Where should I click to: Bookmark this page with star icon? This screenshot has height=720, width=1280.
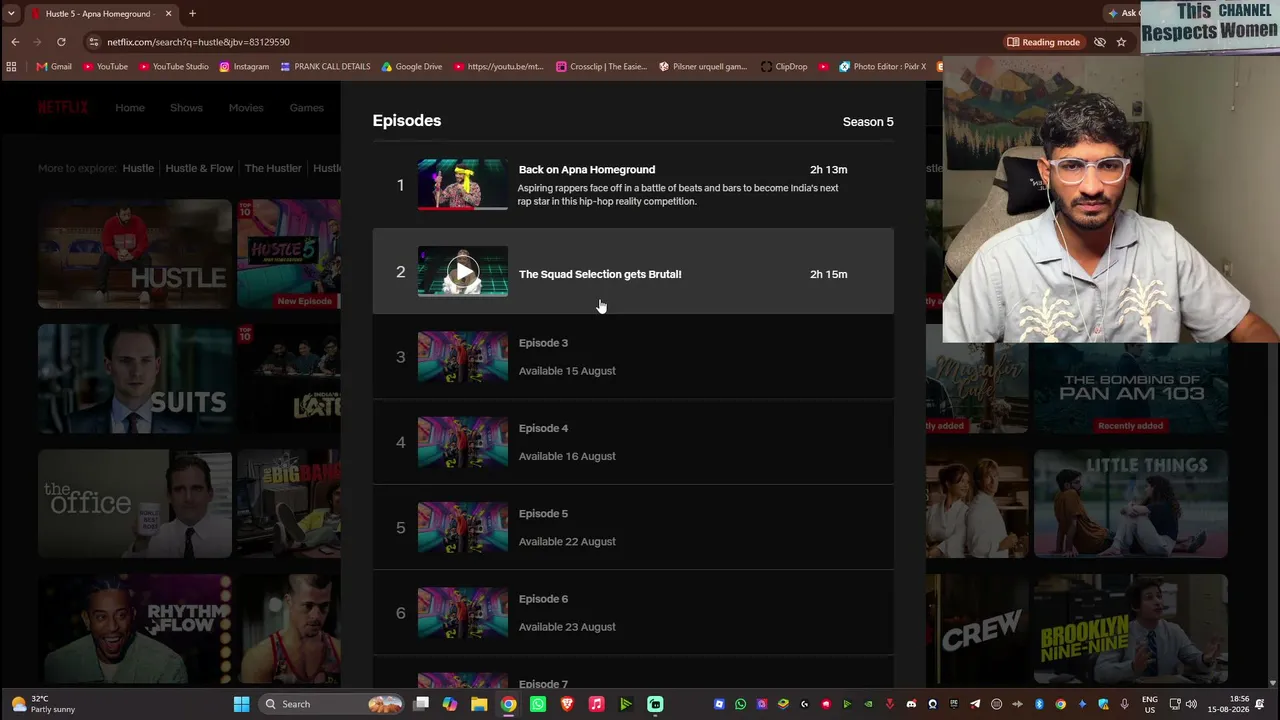[1121, 42]
